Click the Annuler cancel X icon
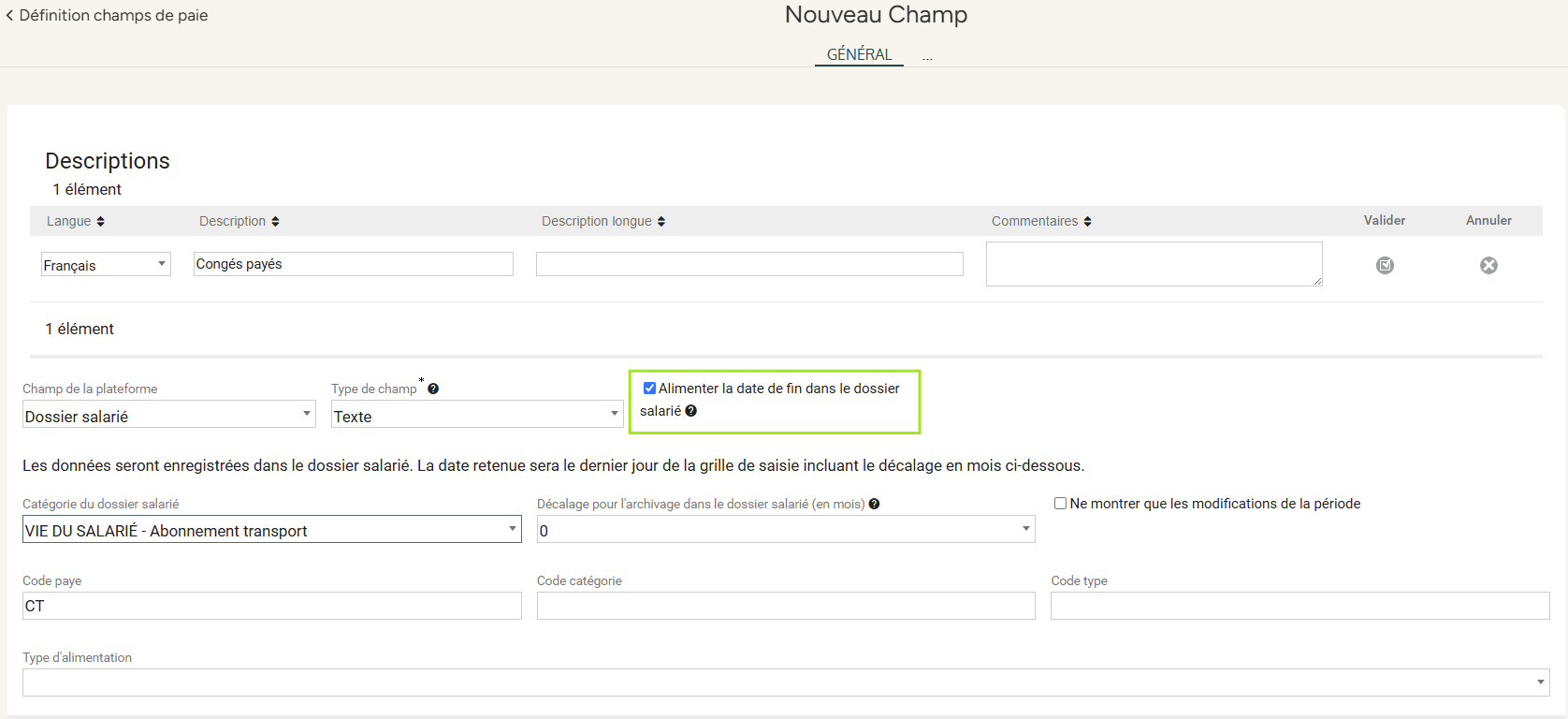Image resolution: width=1568 pixels, height=719 pixels. click(1488, 266)
